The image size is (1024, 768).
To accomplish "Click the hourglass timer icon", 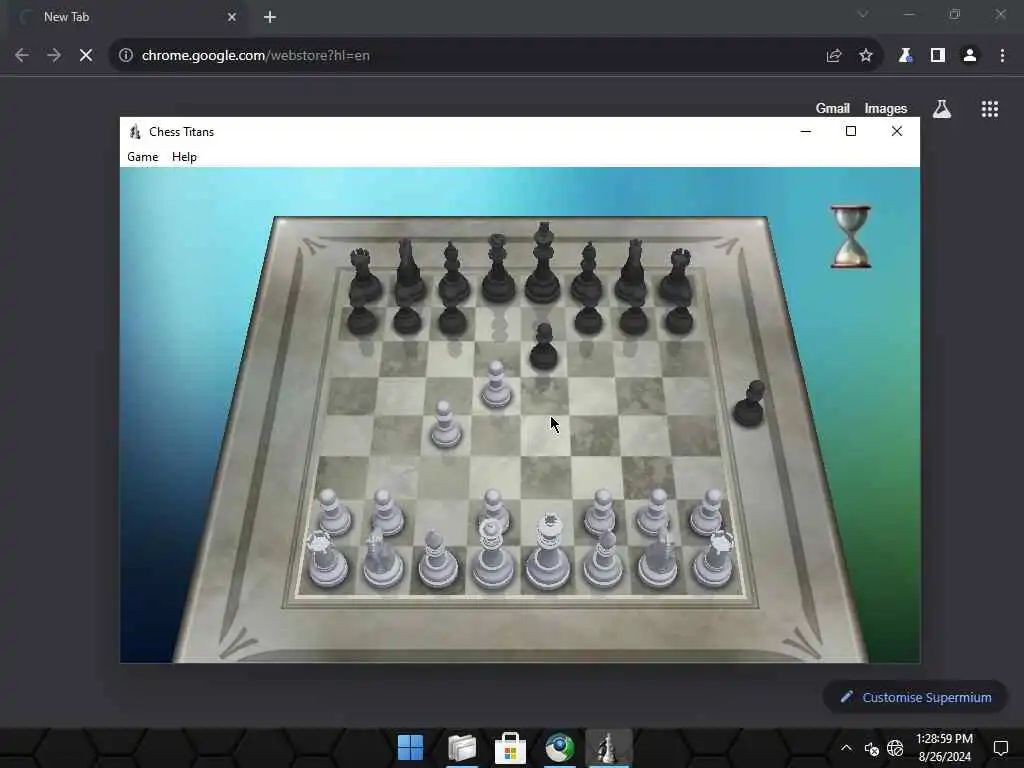I will [x=850, y=236].
